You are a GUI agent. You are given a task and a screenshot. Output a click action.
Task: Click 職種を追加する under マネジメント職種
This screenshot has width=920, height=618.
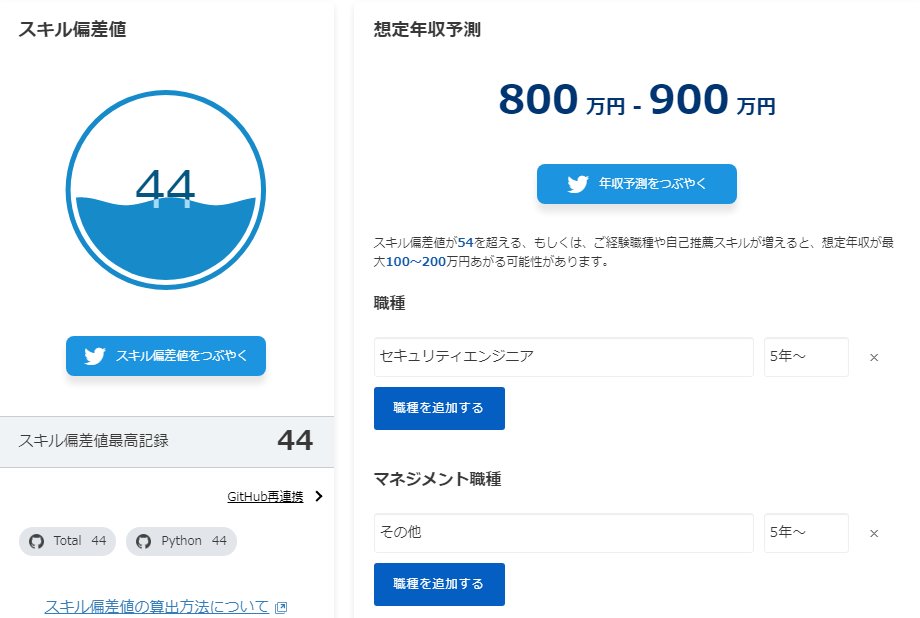coord(439,584)
